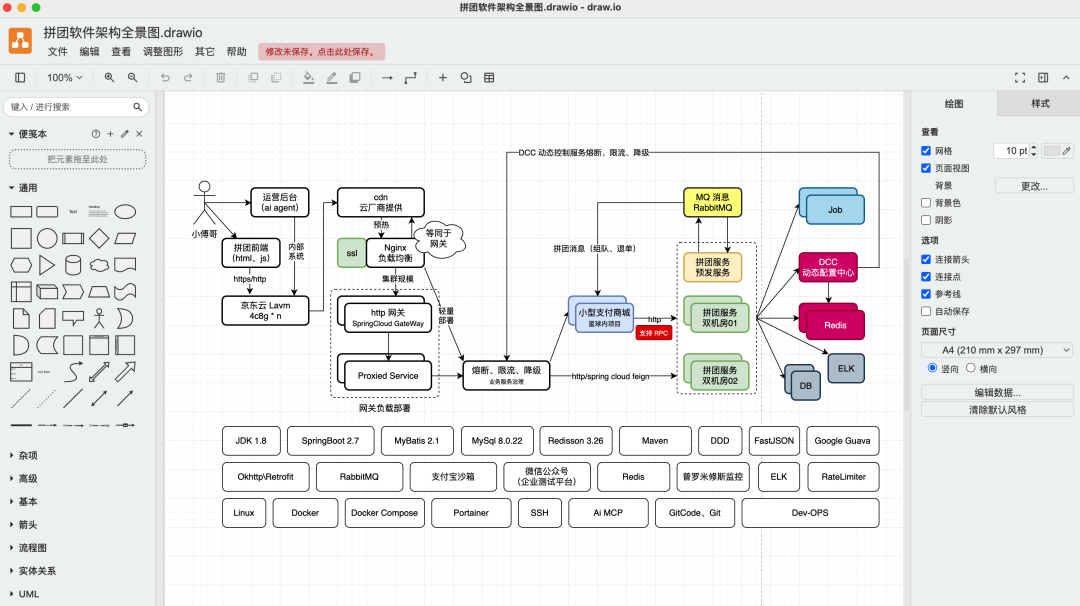Screen dimensions: 1080x606
Task: Open the Fill Color paint bucket icon
Action: click(309, 77)
